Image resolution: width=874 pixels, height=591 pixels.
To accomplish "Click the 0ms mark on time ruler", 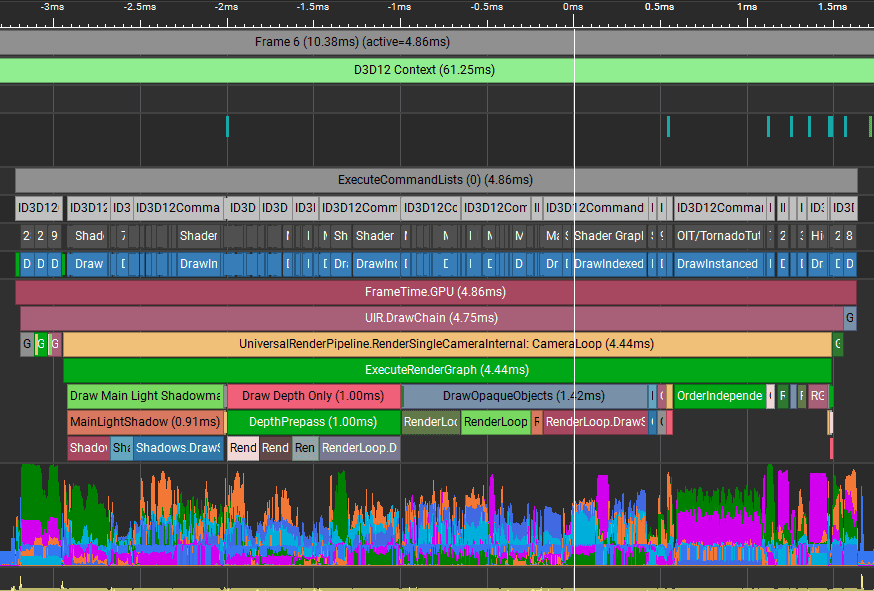I will [573, 7].
